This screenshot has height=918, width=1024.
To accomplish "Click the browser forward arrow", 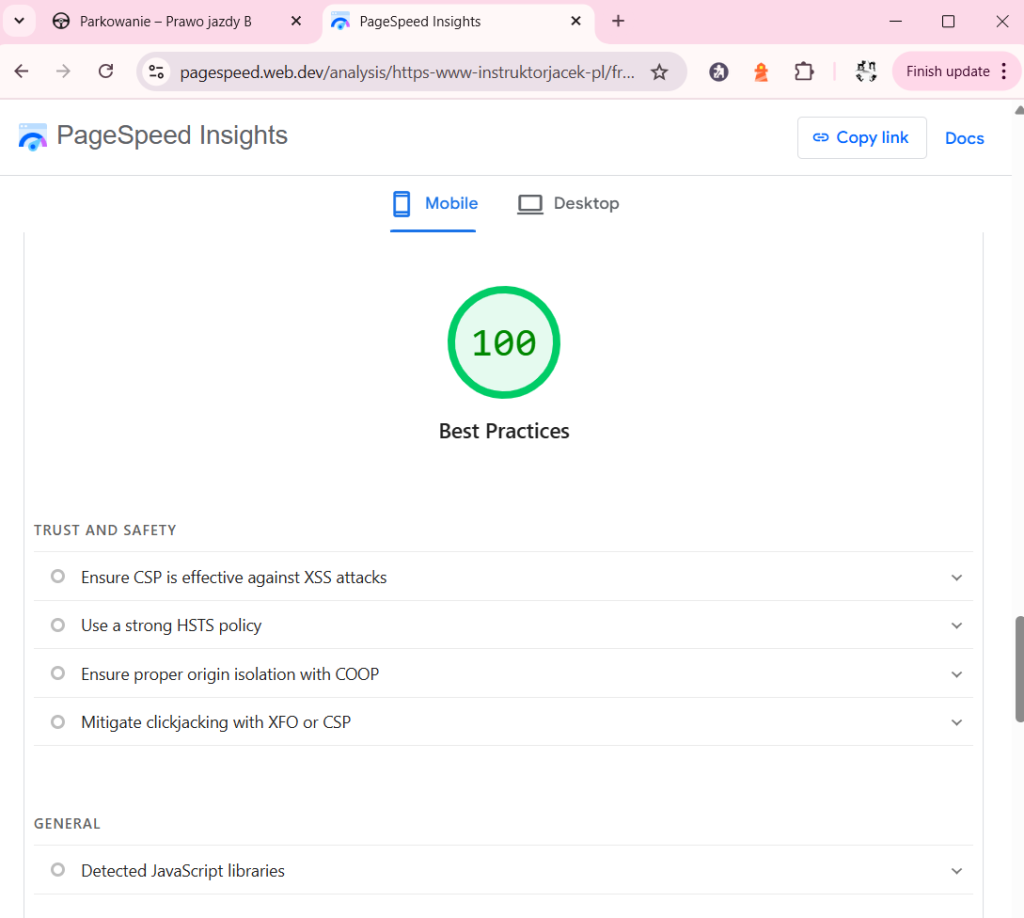I will [x=63, y=71].
